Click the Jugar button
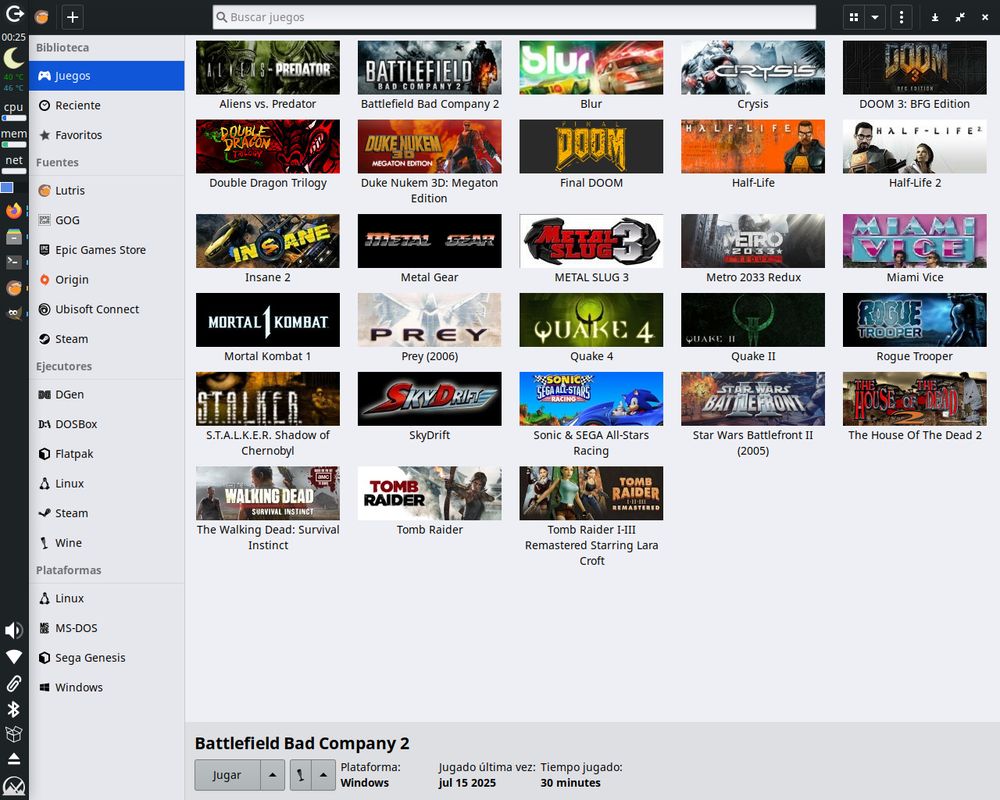 (227, 774)
